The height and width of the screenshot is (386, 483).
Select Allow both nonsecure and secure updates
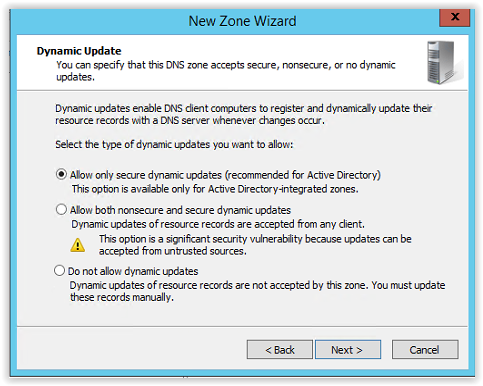[x=61, y=210]
